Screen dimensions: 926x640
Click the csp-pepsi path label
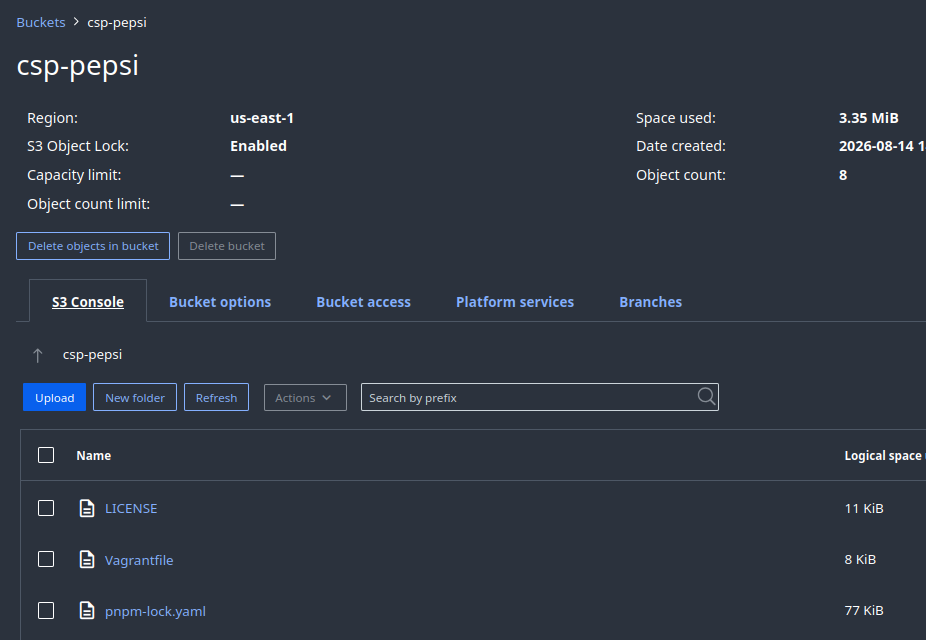92,355
